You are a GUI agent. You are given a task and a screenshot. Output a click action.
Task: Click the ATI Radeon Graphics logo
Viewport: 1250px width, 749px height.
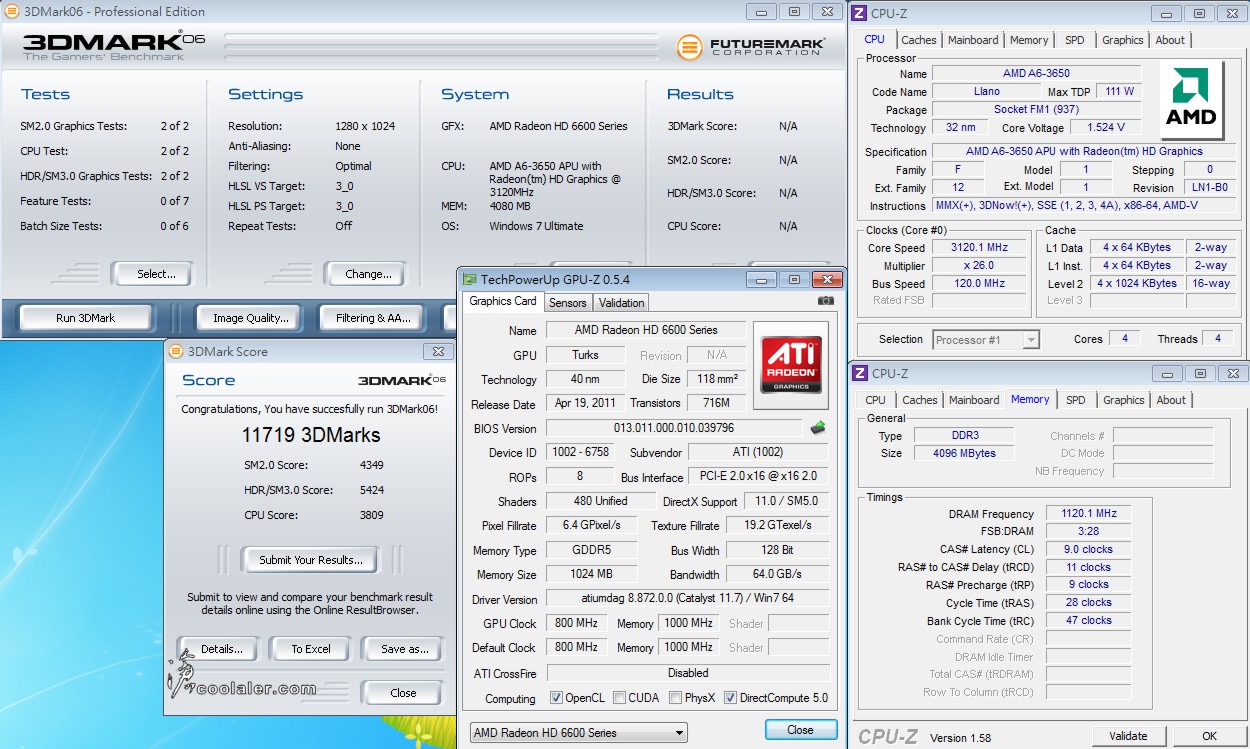point(792,364)
